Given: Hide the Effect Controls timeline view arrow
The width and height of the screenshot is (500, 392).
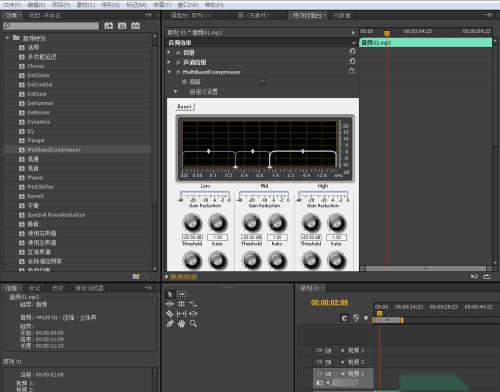Looking at the screenshot, I should click(x=353, y=33).
